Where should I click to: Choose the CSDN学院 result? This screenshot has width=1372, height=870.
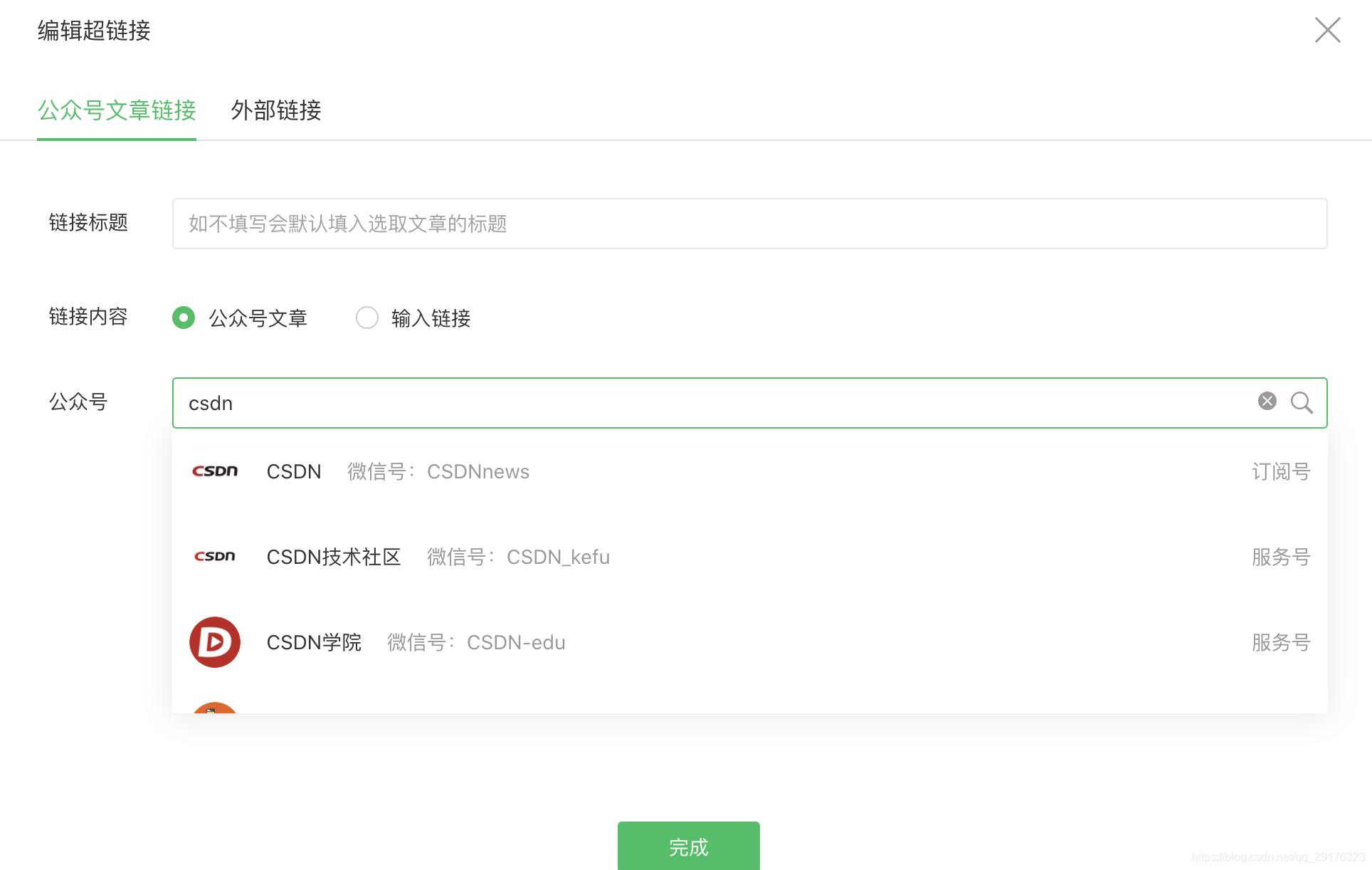click(x=749, y=642)
